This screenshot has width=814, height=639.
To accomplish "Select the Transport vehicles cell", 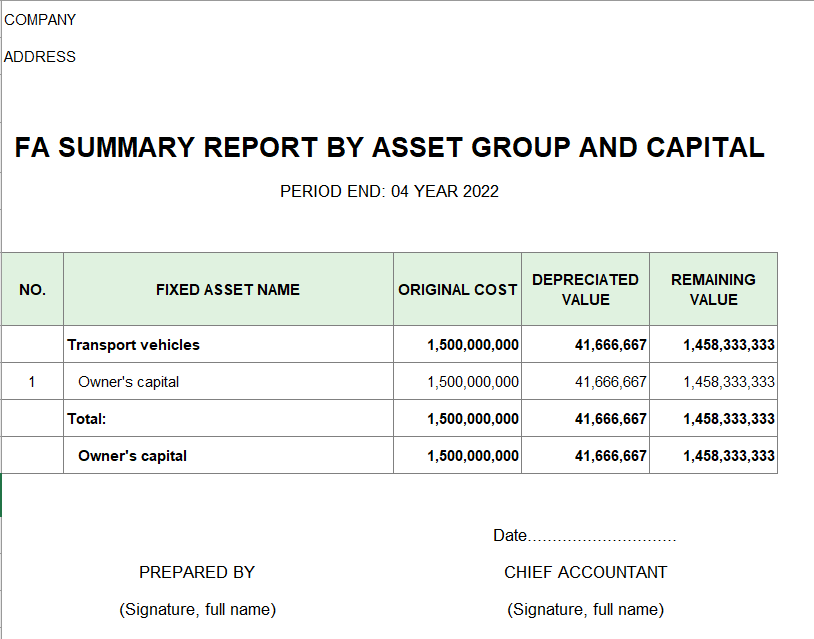I will coord(133,345).
